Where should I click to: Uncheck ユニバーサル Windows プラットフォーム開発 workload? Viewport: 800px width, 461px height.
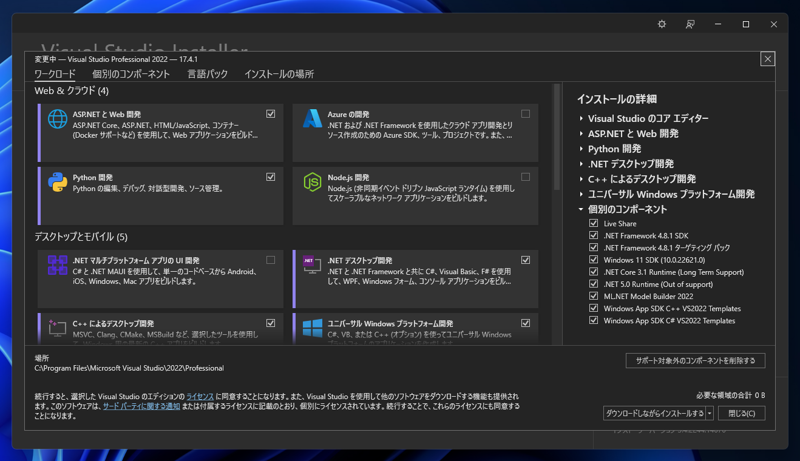pos(526,323)
